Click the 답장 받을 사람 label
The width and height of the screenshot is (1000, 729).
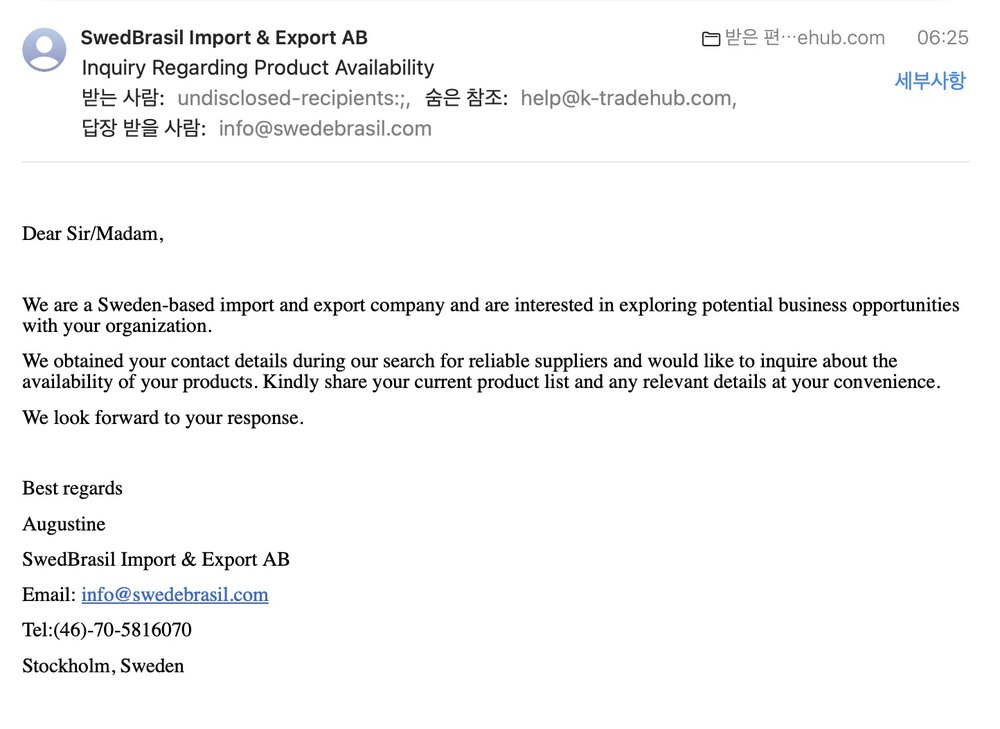coord(143,128)
